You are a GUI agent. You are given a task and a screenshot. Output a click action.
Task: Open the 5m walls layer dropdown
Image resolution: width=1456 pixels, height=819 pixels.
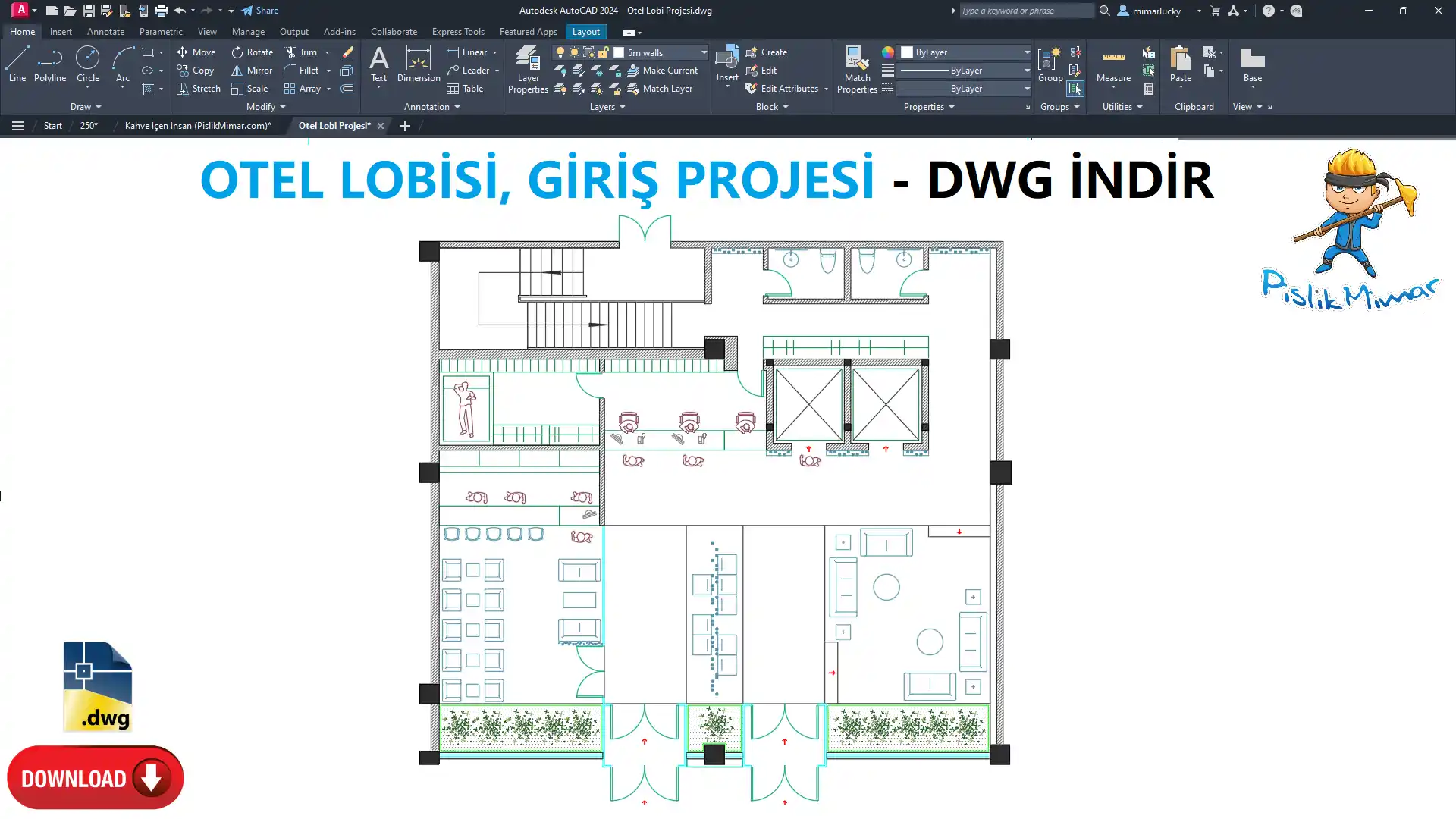tap(703, 52)
